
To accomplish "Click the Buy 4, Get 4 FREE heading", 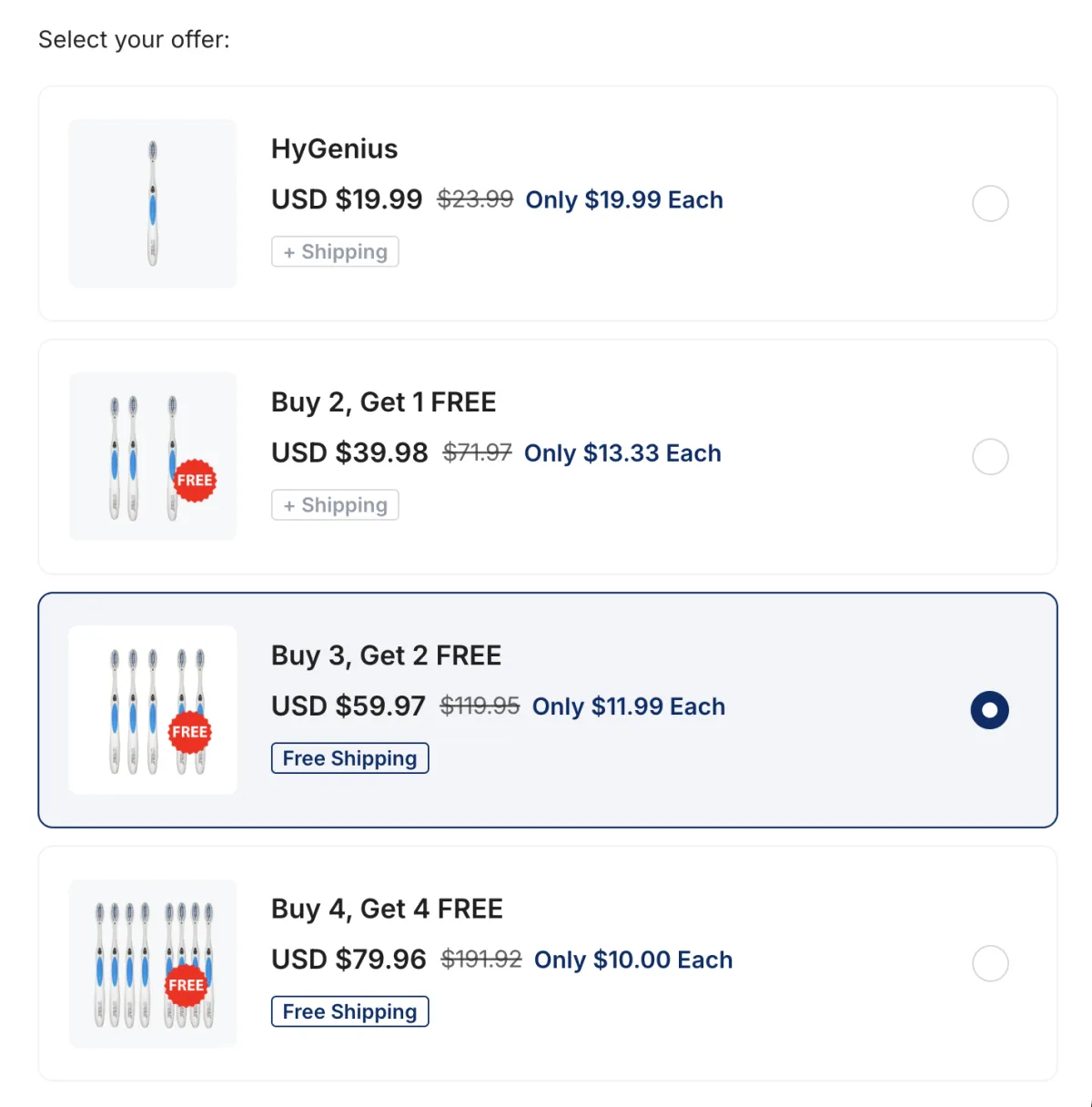I will click(387, 909).
